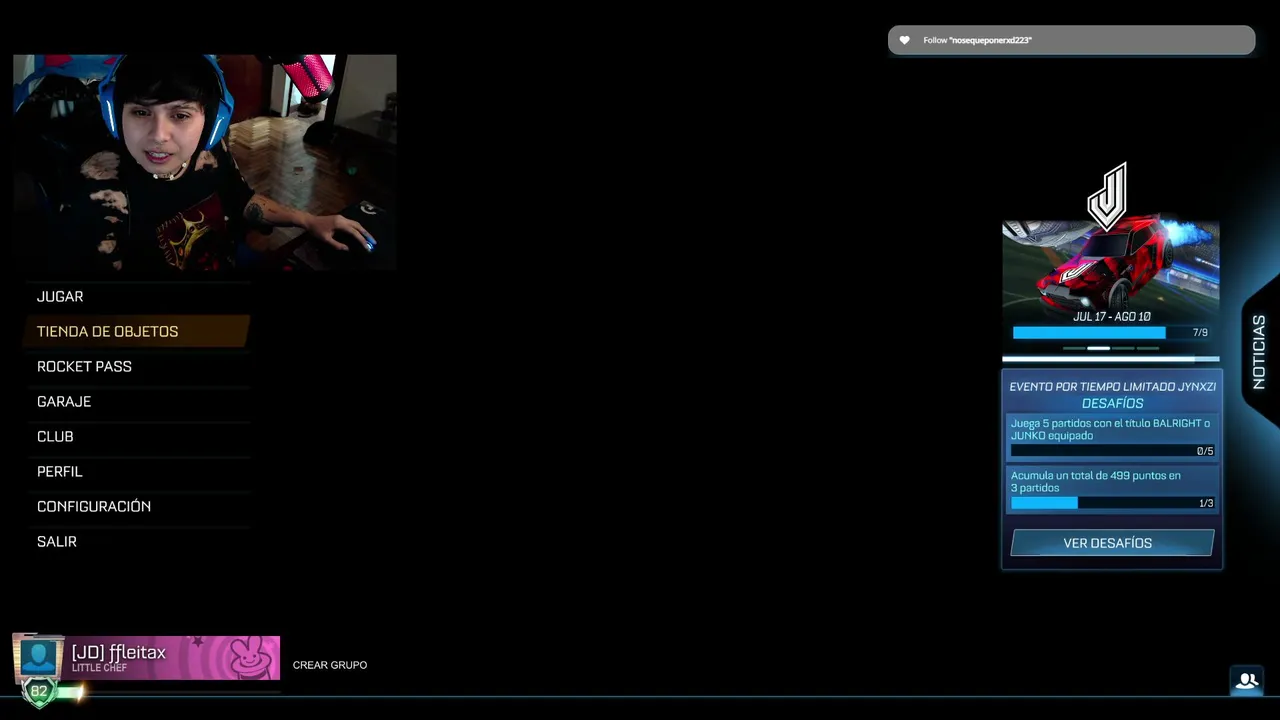1280x720 pixels.
Task: Click the 1/3 challenge progress bar
Action: [1112, 503]
